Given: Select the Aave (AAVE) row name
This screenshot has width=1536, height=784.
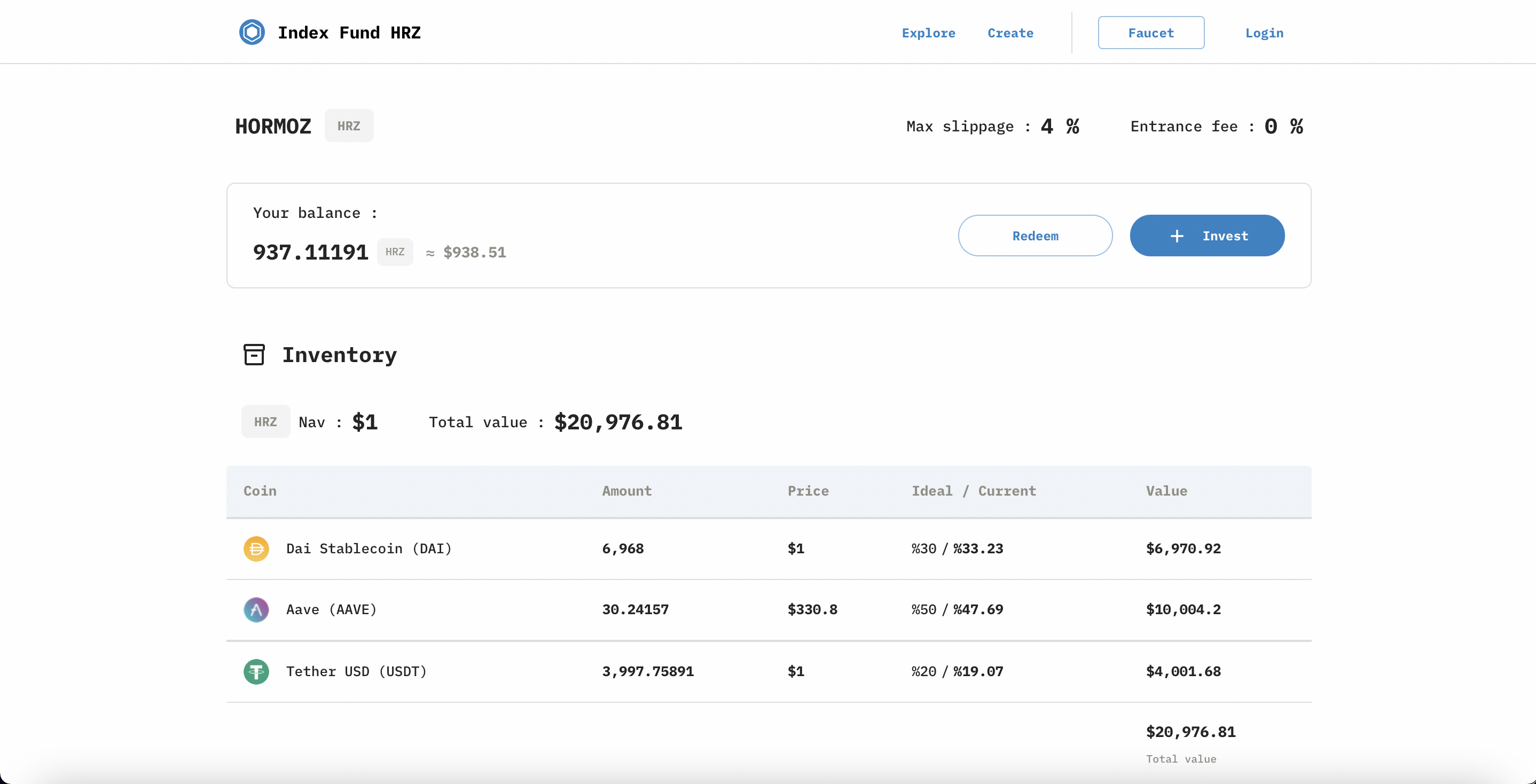Looking at the screenshot, I should coord(331,609).
